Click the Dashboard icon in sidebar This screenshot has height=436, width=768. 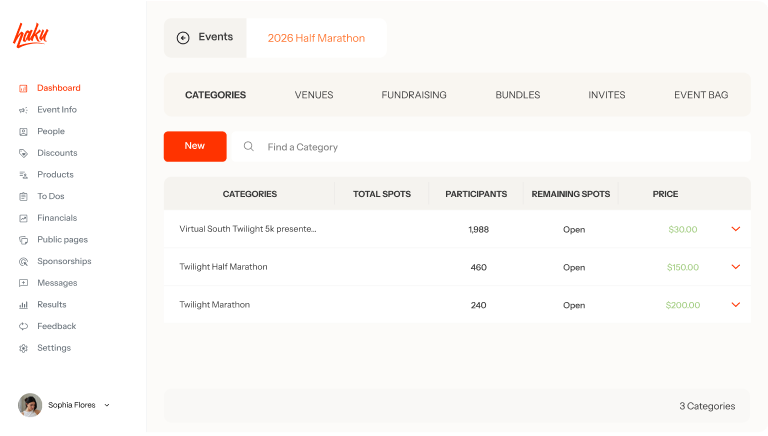coord(23,89)
